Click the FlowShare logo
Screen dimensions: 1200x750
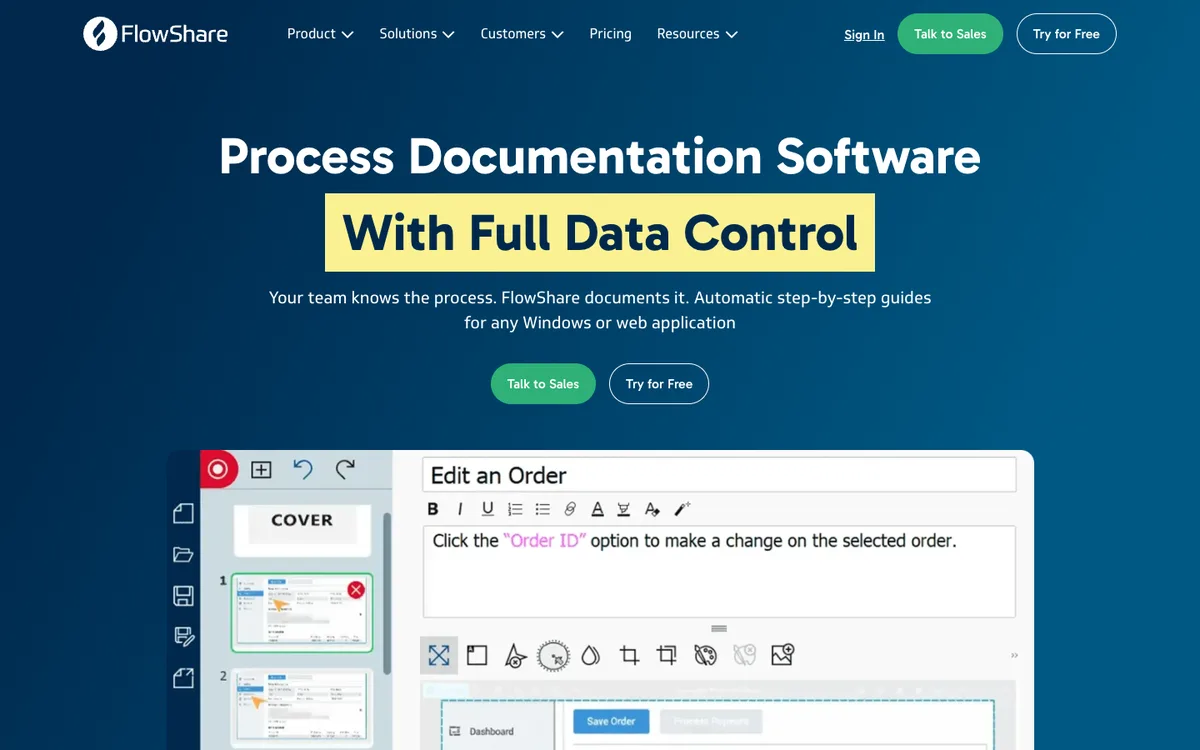[156, 34]
